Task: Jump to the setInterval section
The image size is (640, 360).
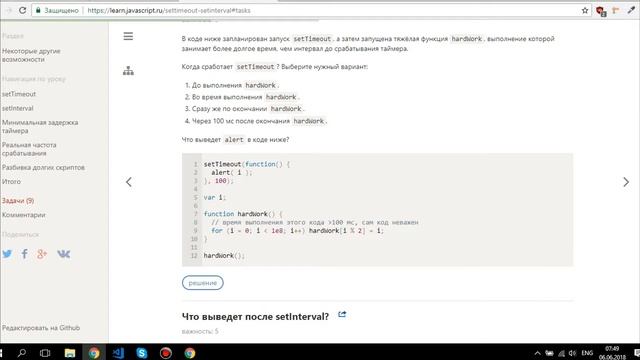Action: pos(18,108)
